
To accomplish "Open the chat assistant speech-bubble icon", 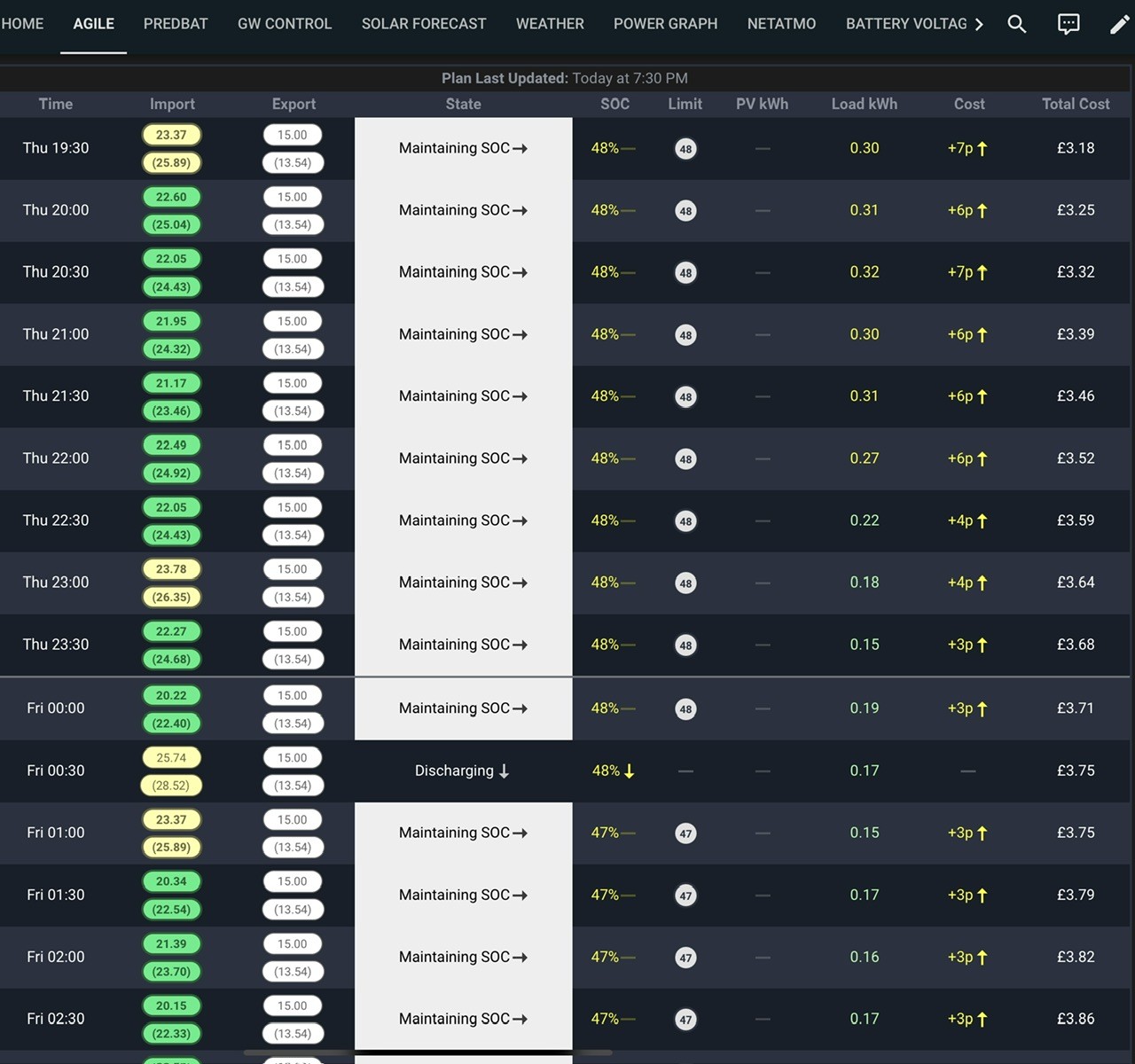I will coord(1068,24).
